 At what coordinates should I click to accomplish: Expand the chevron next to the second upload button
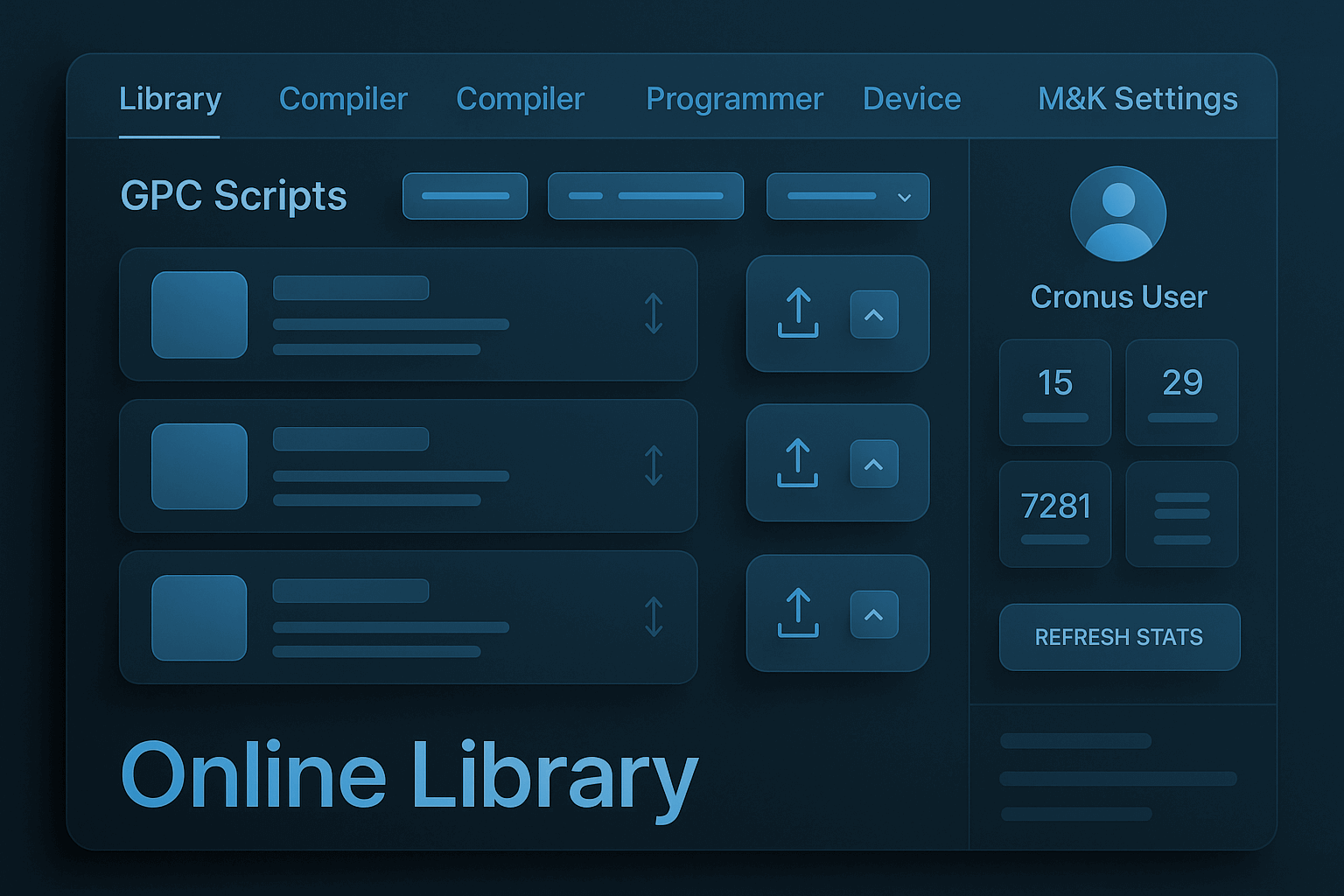(874, 464)
